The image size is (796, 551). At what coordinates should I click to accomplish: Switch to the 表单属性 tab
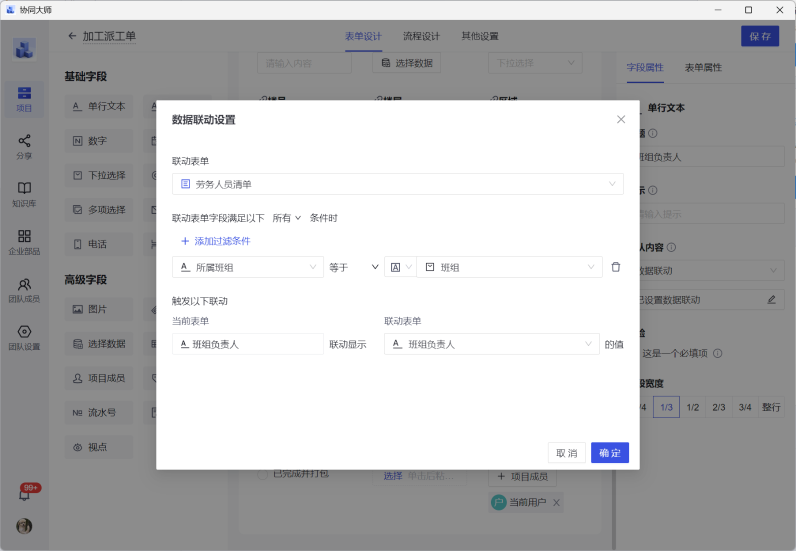703,67
